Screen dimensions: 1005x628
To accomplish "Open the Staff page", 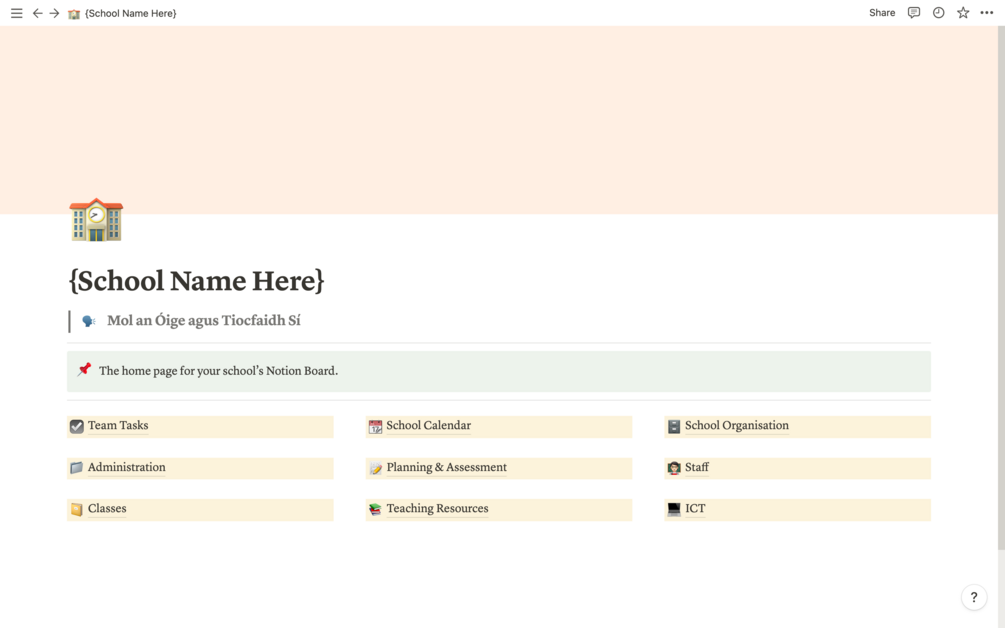I will coord(698,467).
